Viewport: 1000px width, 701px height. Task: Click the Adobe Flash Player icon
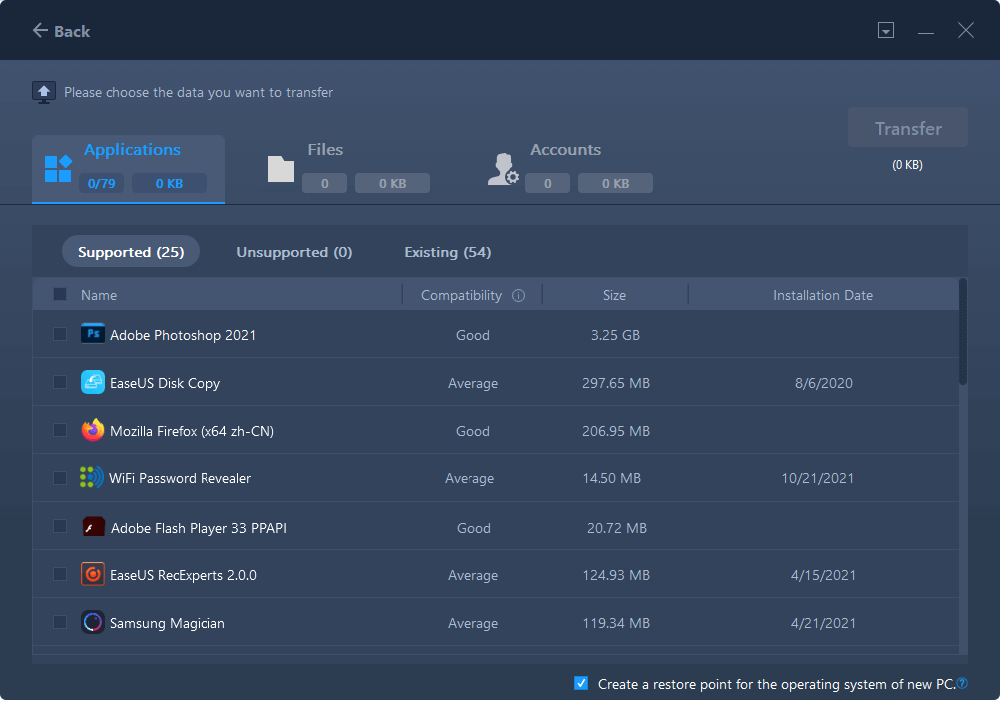tap(93, 527)
